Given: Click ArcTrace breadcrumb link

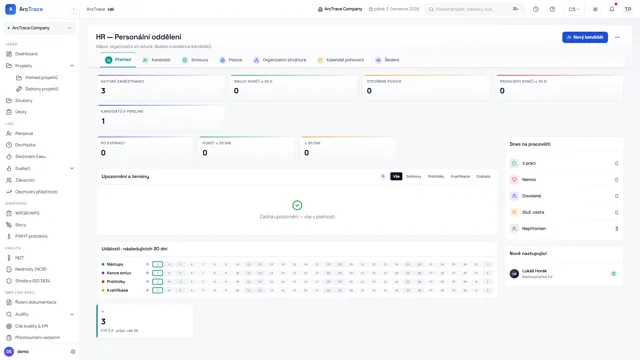Looking at the screenshot, I should coord(96,9).
